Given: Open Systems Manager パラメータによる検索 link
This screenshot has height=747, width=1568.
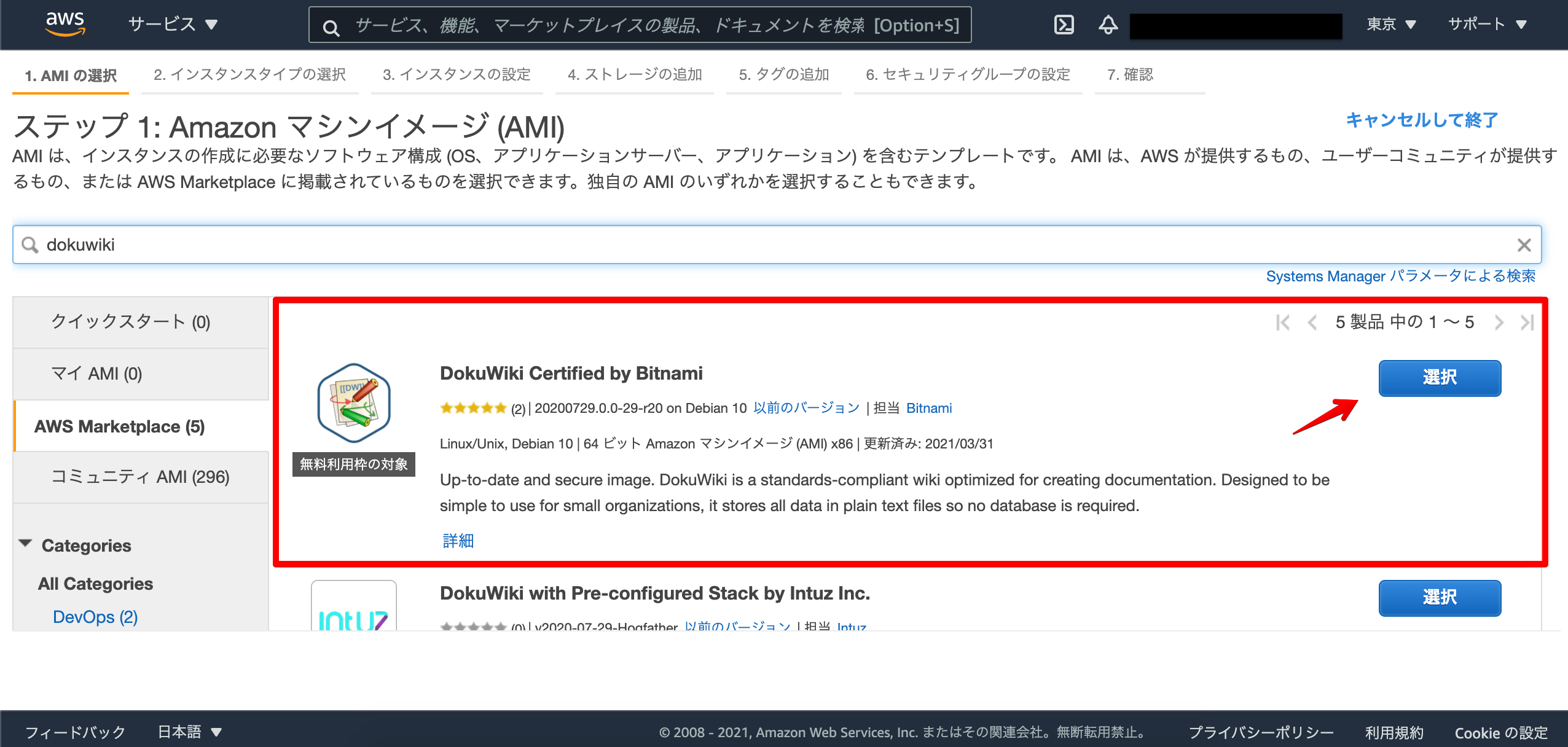Looking at the screenshot, I should (1401, 276).
